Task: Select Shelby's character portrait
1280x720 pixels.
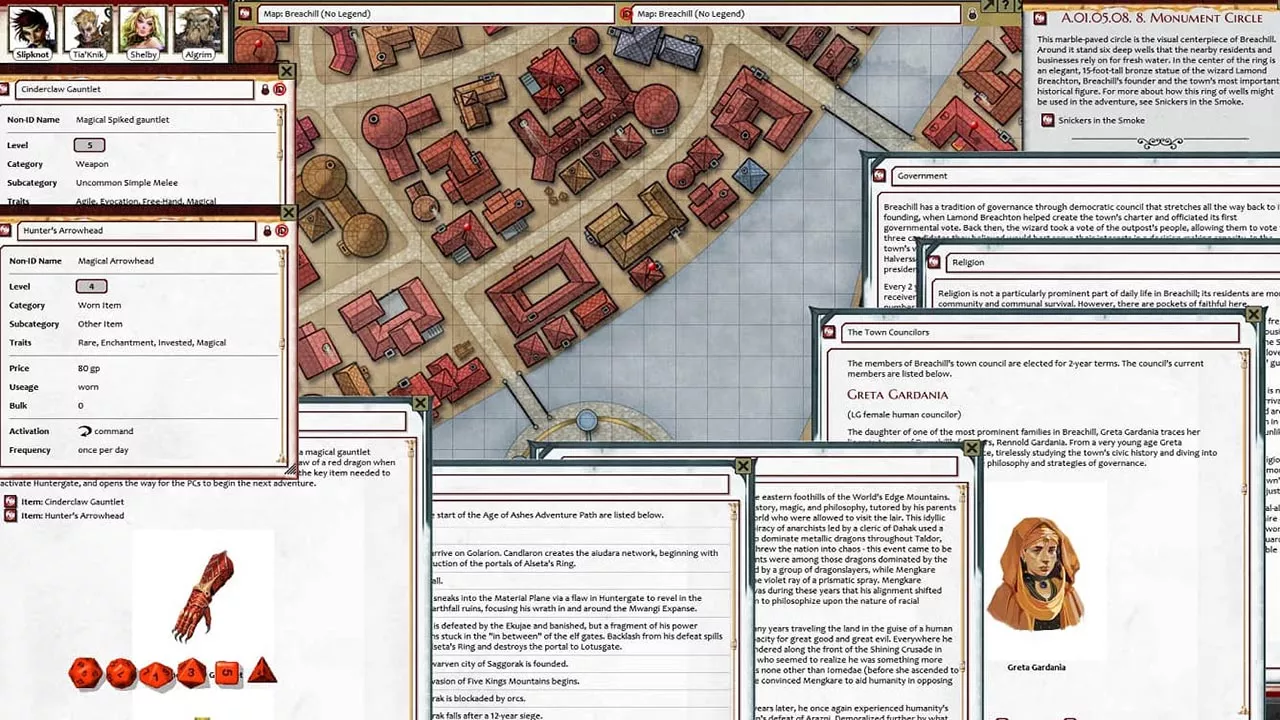Action: [143, 29]
